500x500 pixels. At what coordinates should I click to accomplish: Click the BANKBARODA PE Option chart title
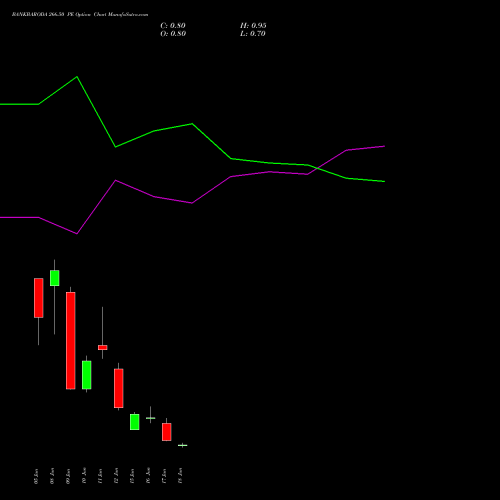[x=80, y=15]
